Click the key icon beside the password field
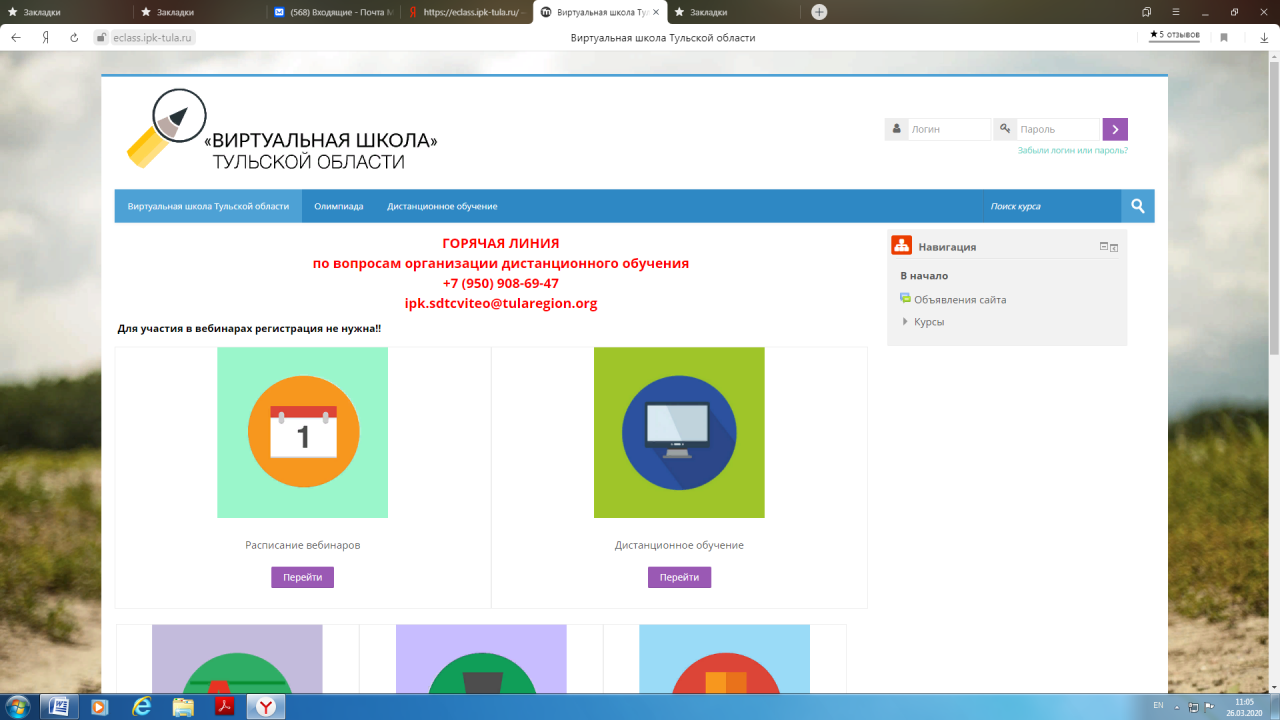Viewport: 1280px width, 720px height. pos(1005,129)
